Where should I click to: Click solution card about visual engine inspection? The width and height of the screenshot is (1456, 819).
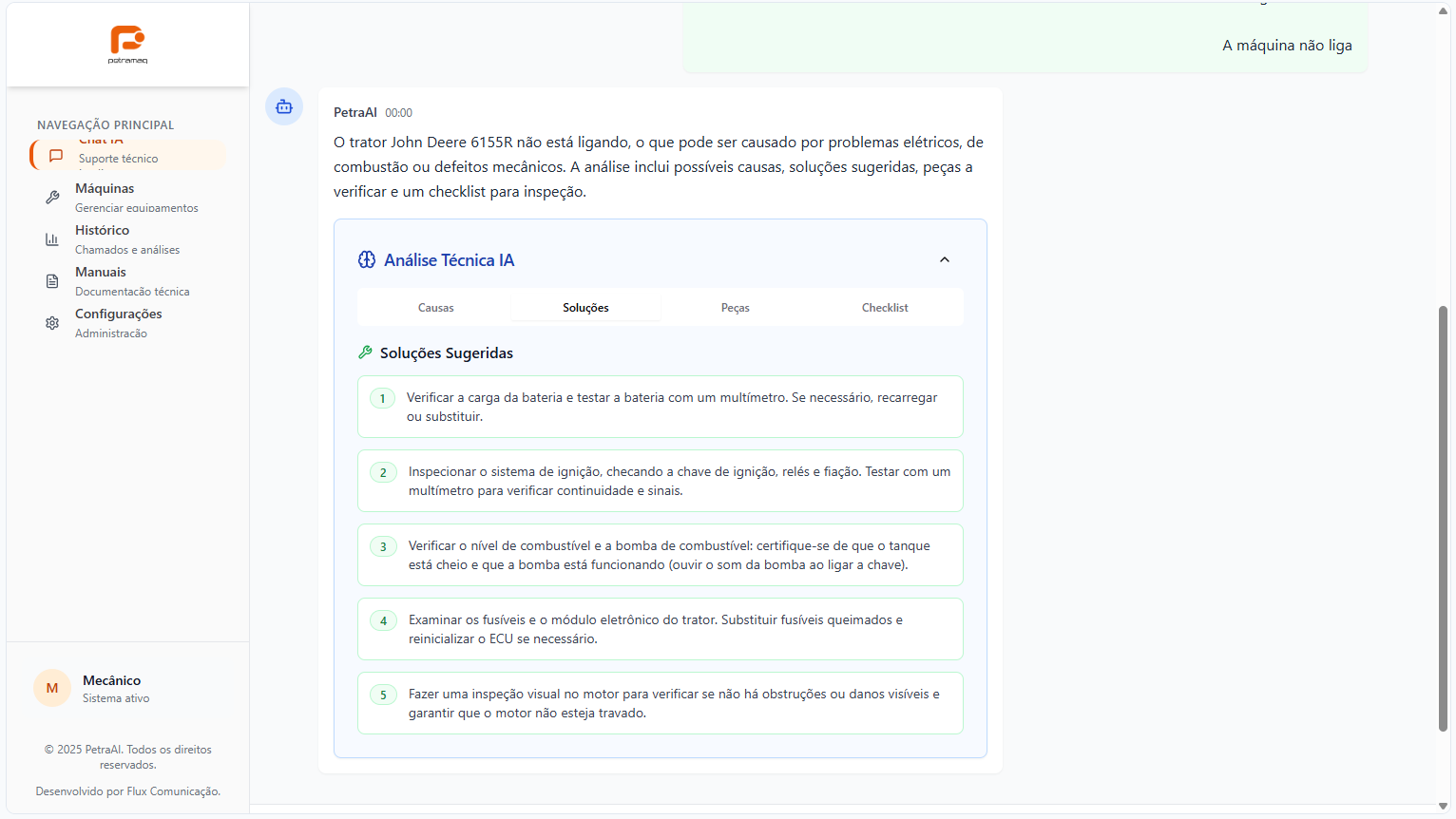pyautogui.click(x=661, y=703)
